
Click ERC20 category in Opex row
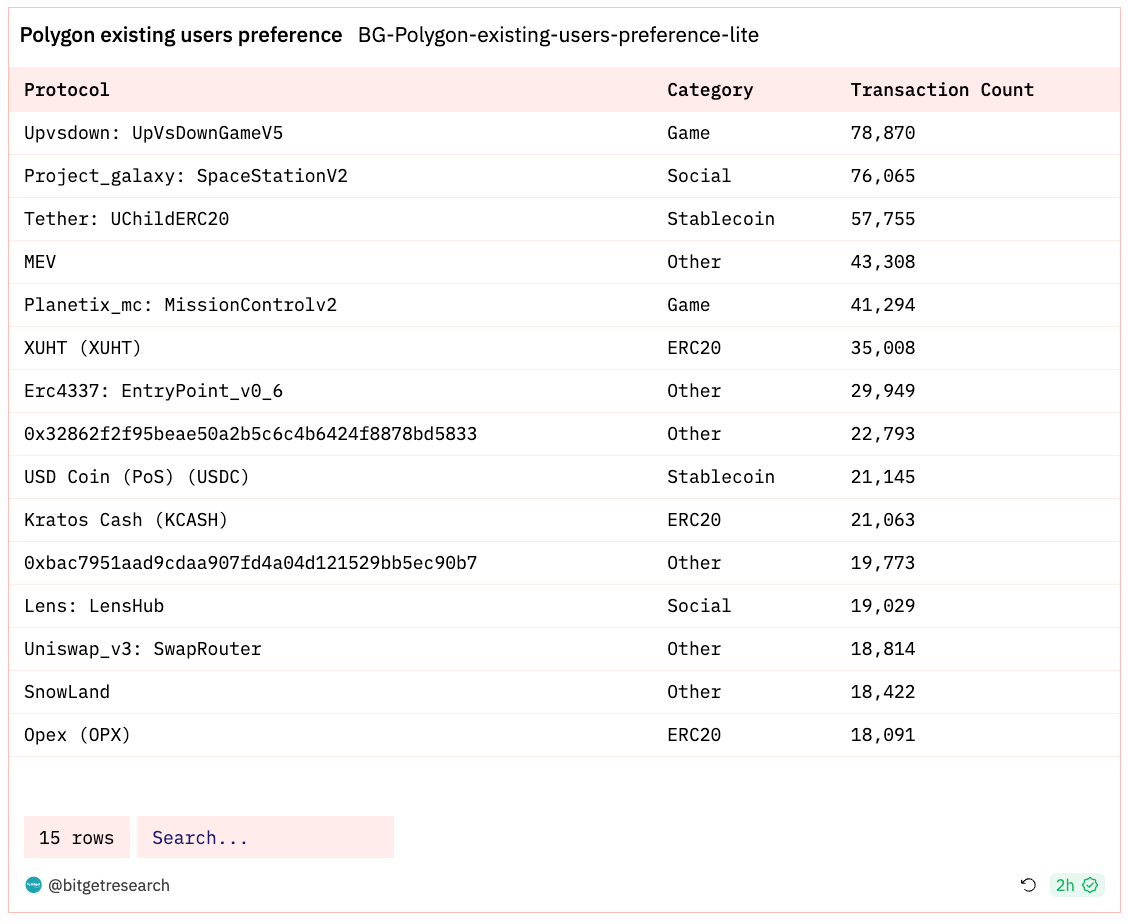[x=694, y=735]
